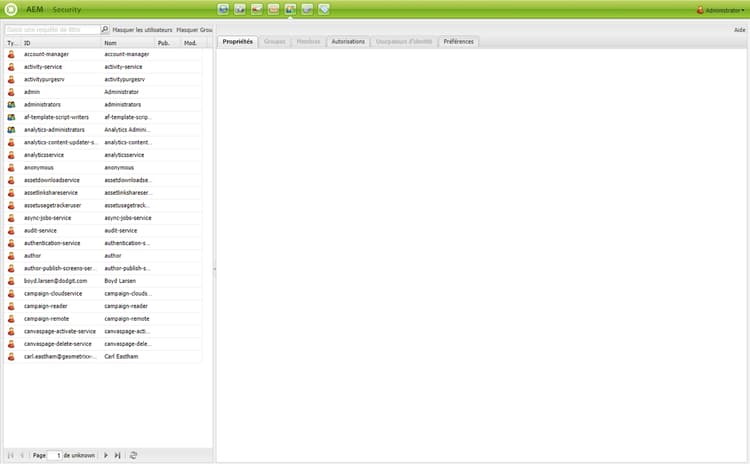
Task: Click the group icon for analytics-administrators
Action: click(11, 130)
